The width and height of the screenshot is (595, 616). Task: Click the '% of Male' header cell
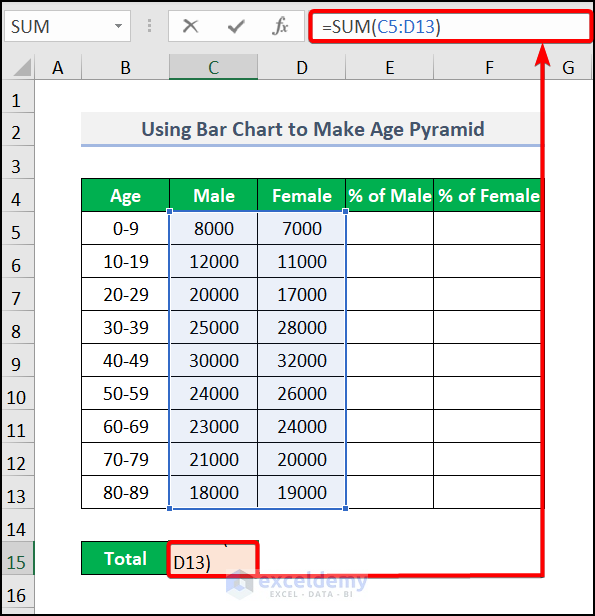(x=390, y=195)
